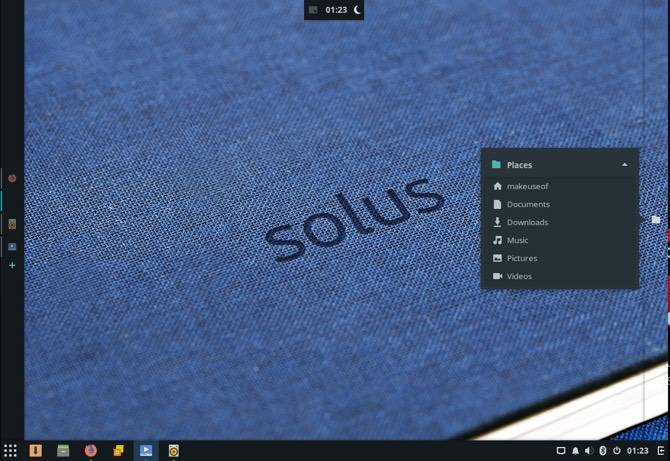Open the power menu icon in the tray

pyautogui.click(x=617, y=450)
